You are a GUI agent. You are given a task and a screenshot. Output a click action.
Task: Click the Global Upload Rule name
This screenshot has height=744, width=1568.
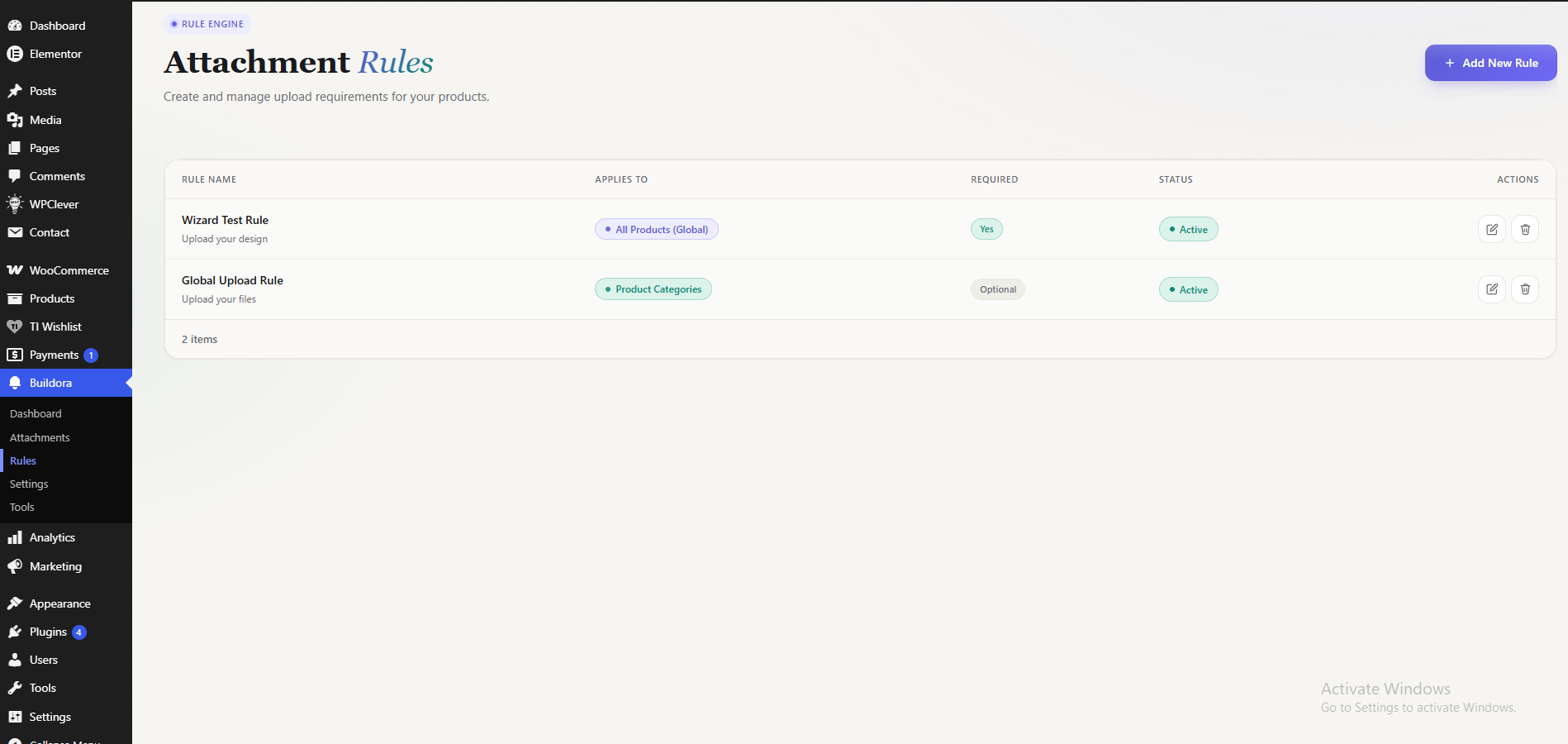coord(232,280)
